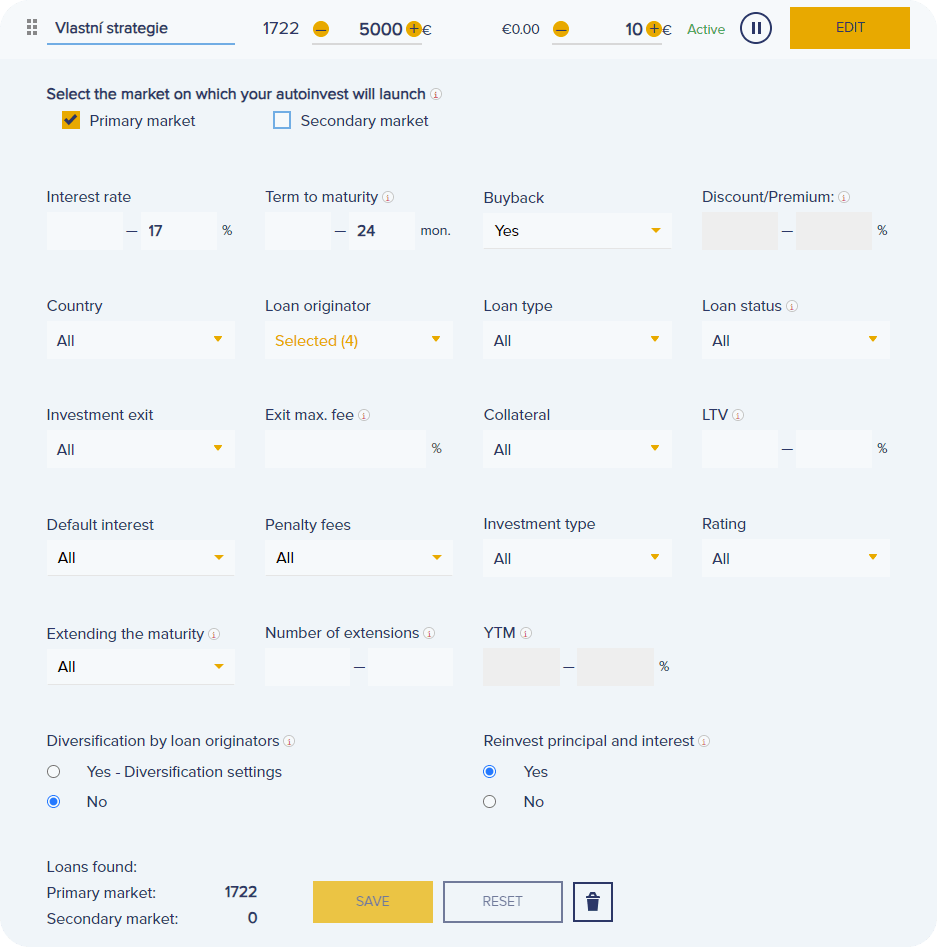Increase the 5000 € portfolio amount

click(x=414, y=29)
